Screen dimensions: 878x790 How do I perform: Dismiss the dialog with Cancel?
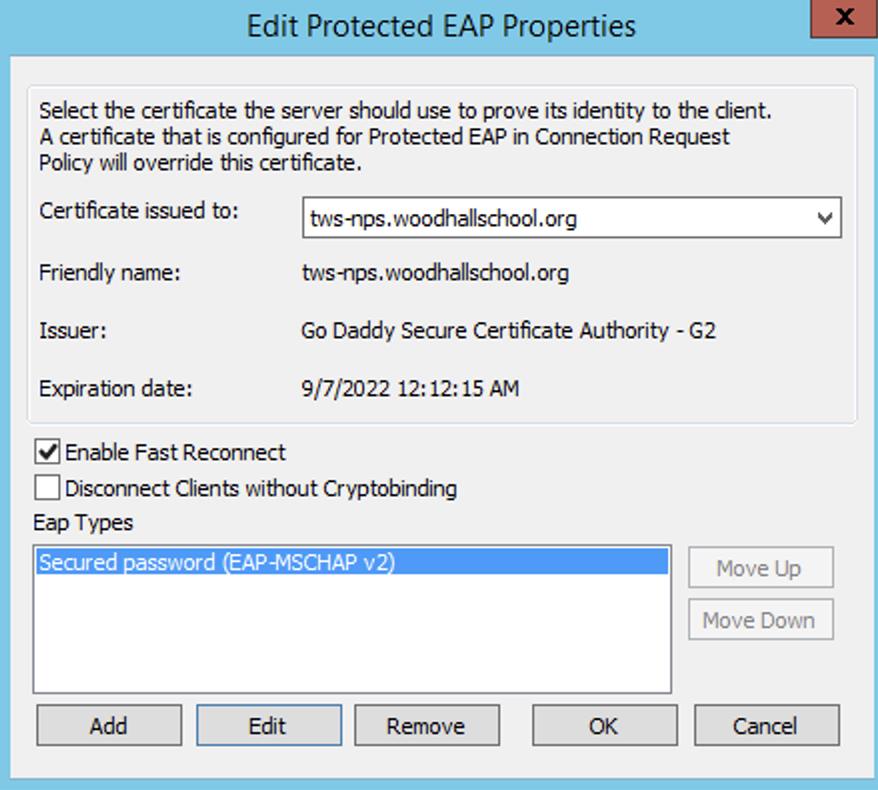(x=765, y=725)
